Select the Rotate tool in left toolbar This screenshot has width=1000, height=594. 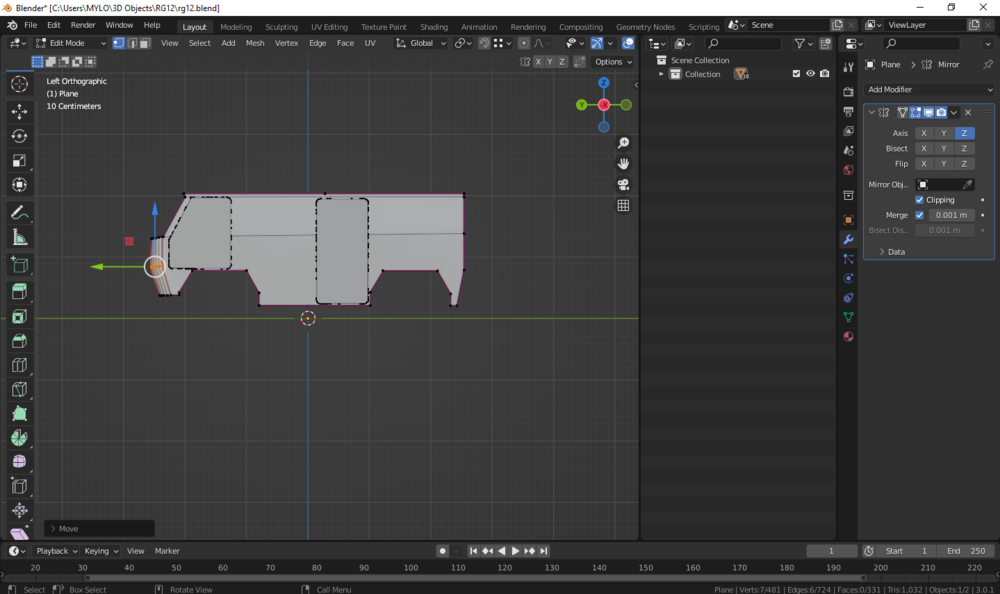point(19,136)
